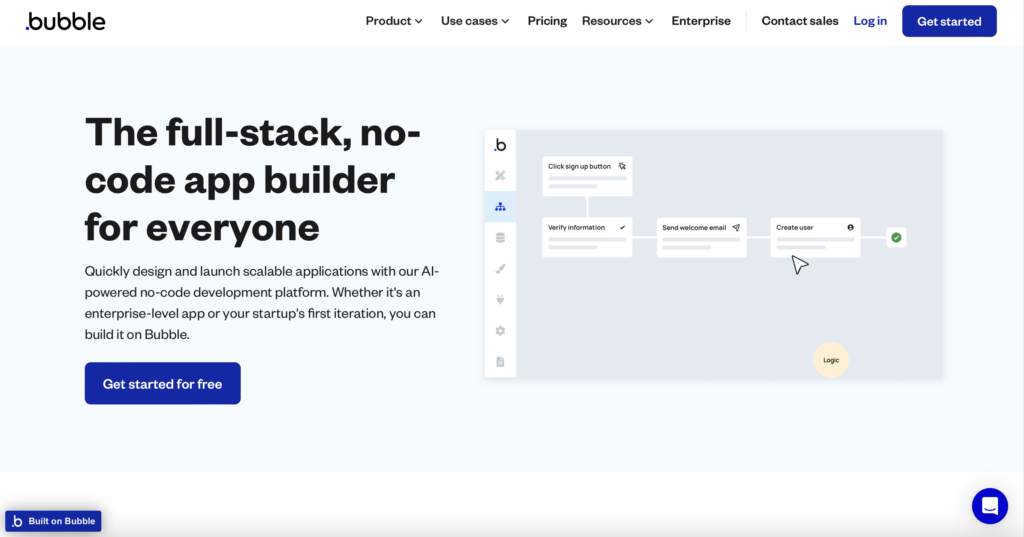
Task: Click the checkmark icon on Verify information card
Action: 622,227
